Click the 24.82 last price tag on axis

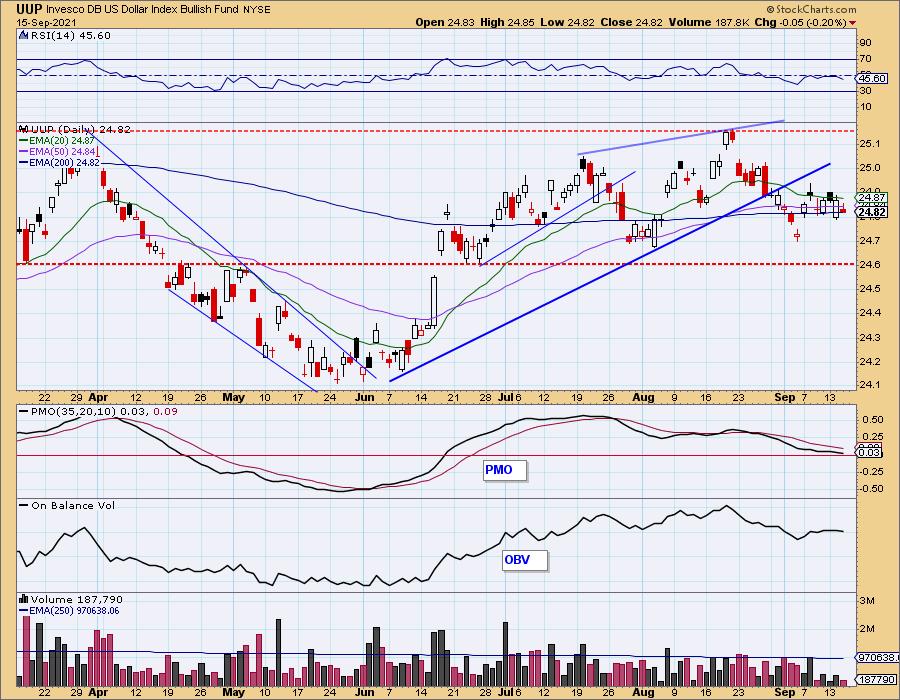coord(872,212)
